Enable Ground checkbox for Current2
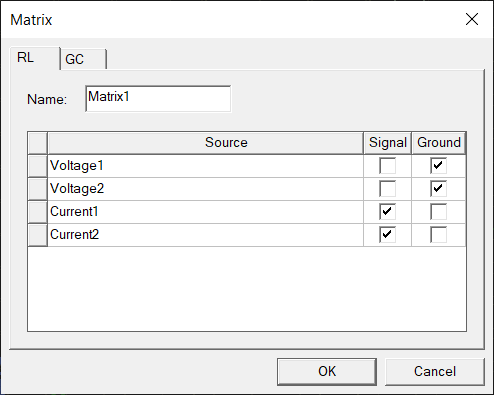Screen dimensions: 494x395 pyautogui.click(x=438, y=235)
